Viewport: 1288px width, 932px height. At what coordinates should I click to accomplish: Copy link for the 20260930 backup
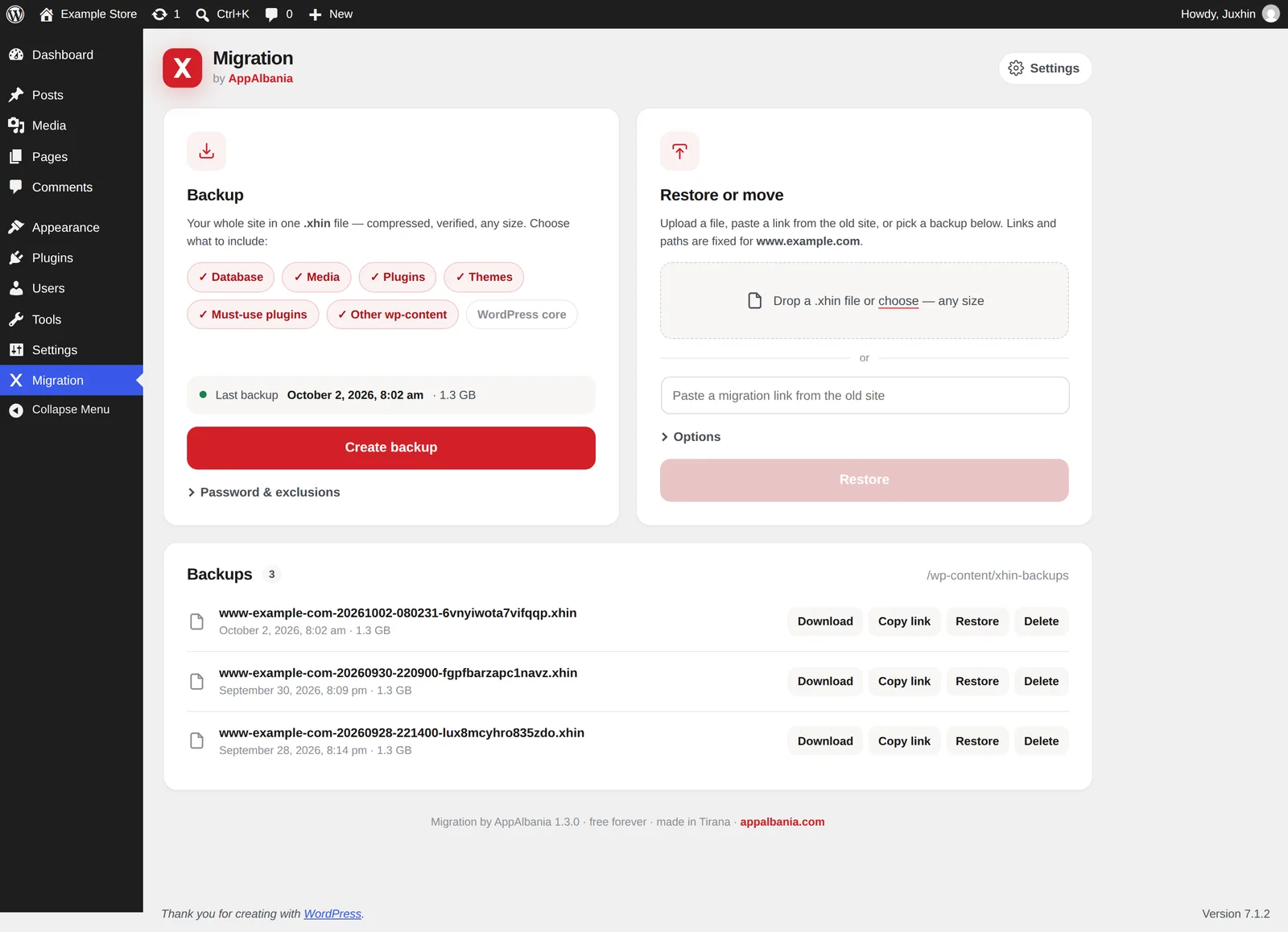click(904, 682)
